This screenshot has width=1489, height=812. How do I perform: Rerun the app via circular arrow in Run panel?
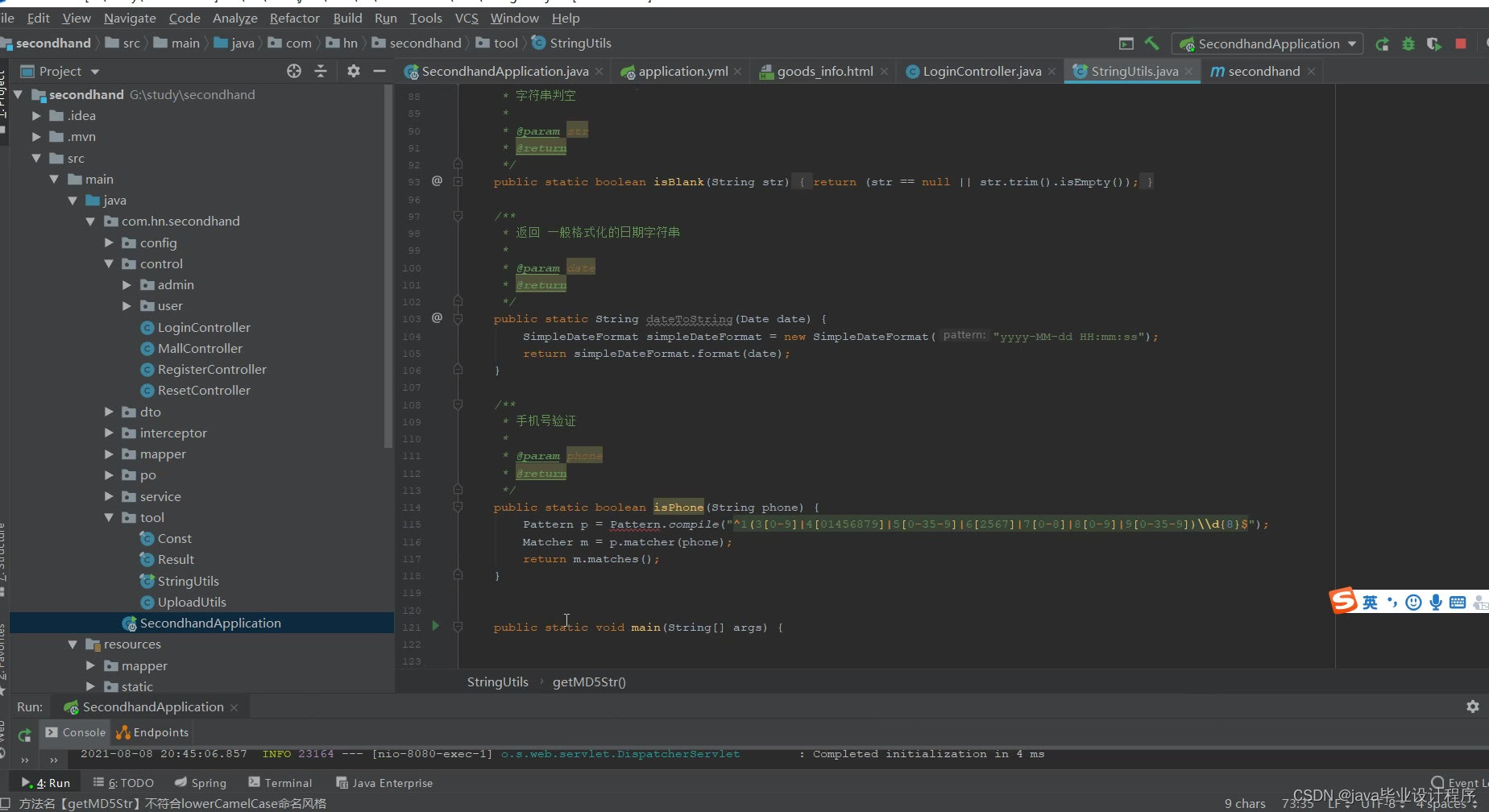pyautogui.click(x=23, y=735)
